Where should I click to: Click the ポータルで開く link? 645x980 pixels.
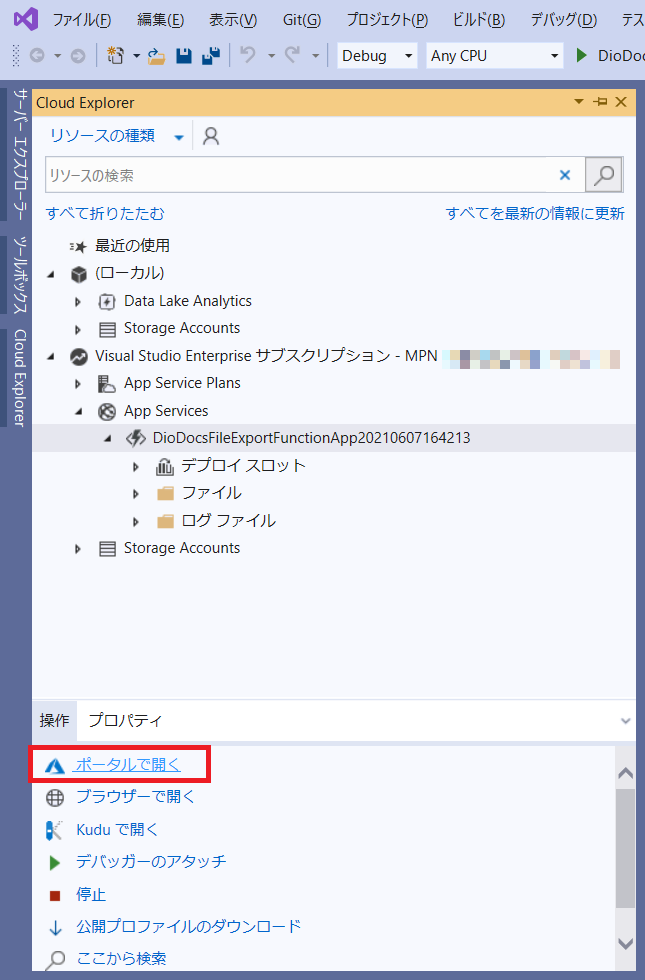(128, 764)
